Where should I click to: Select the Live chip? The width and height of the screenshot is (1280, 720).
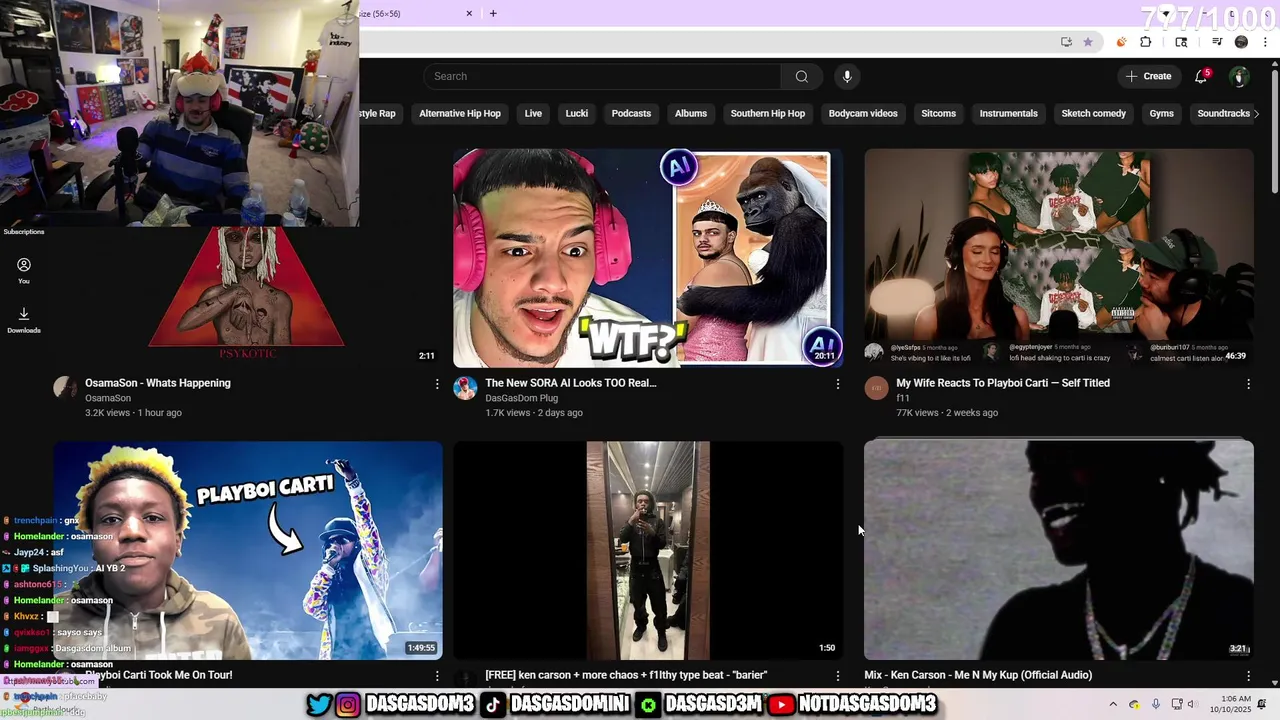tap(533, 114)
